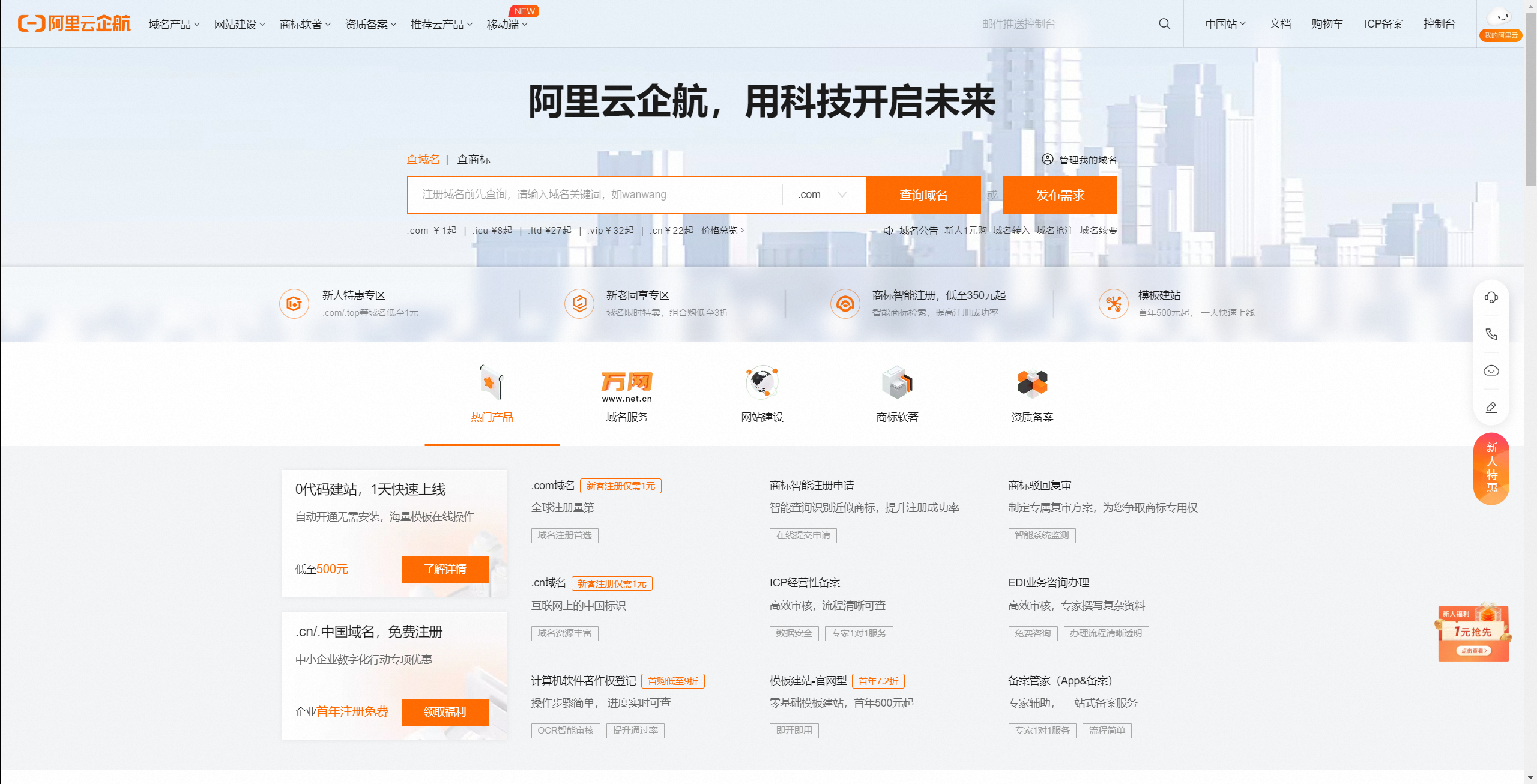
Task: Select the 商标软著 document icon
Action: pos(897,382)
